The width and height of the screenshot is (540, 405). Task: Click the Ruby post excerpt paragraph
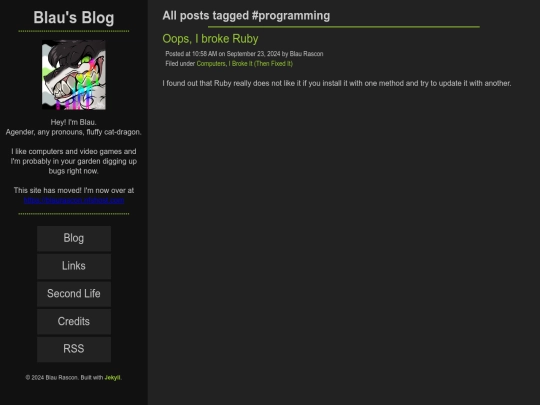337,83
